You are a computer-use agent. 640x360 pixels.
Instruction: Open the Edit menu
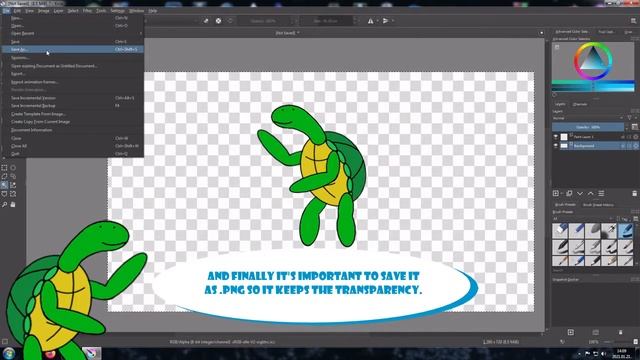(x=17, y=11)
